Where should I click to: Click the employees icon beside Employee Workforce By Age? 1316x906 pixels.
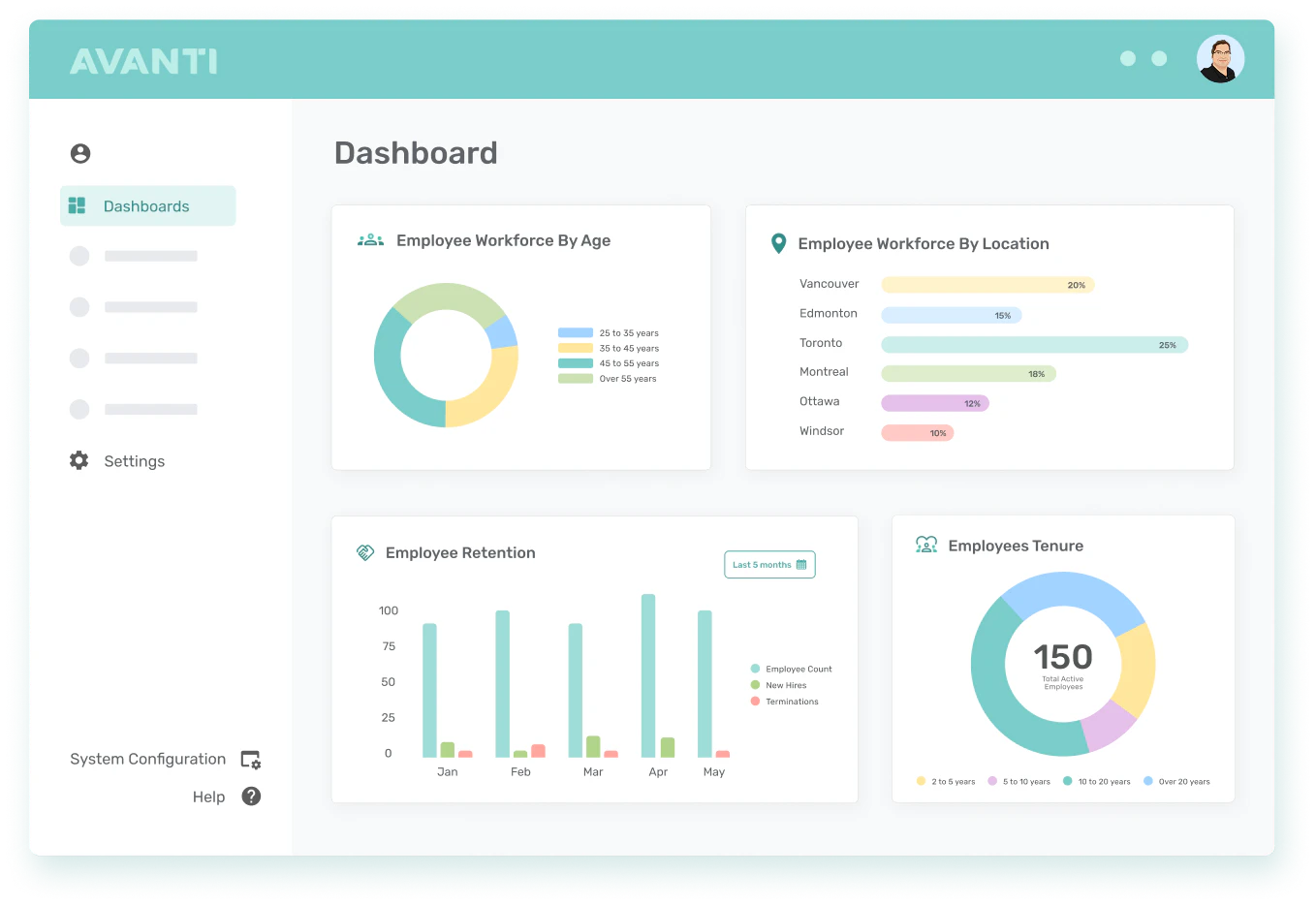tap(370, 239)
